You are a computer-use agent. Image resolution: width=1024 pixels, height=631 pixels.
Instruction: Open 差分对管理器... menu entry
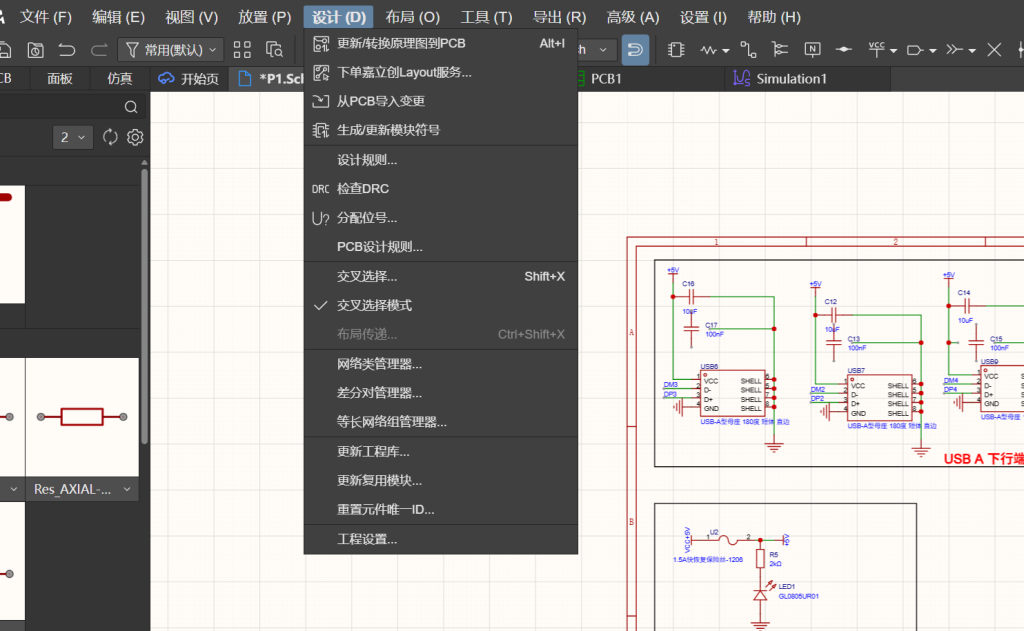click(441, 393)
